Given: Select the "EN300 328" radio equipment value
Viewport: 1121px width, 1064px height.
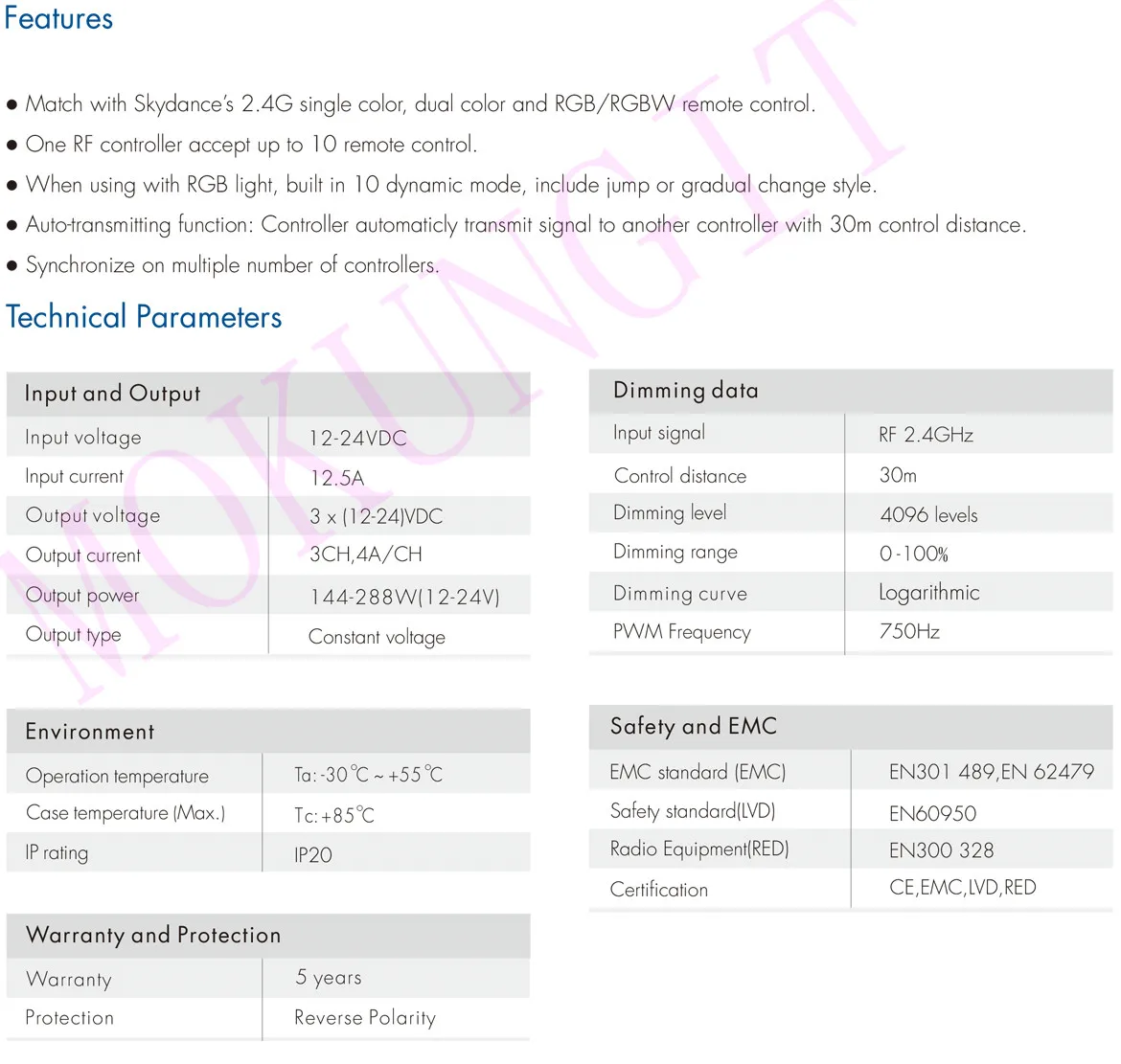Looking at the screenshot, I should pos(941,850).
